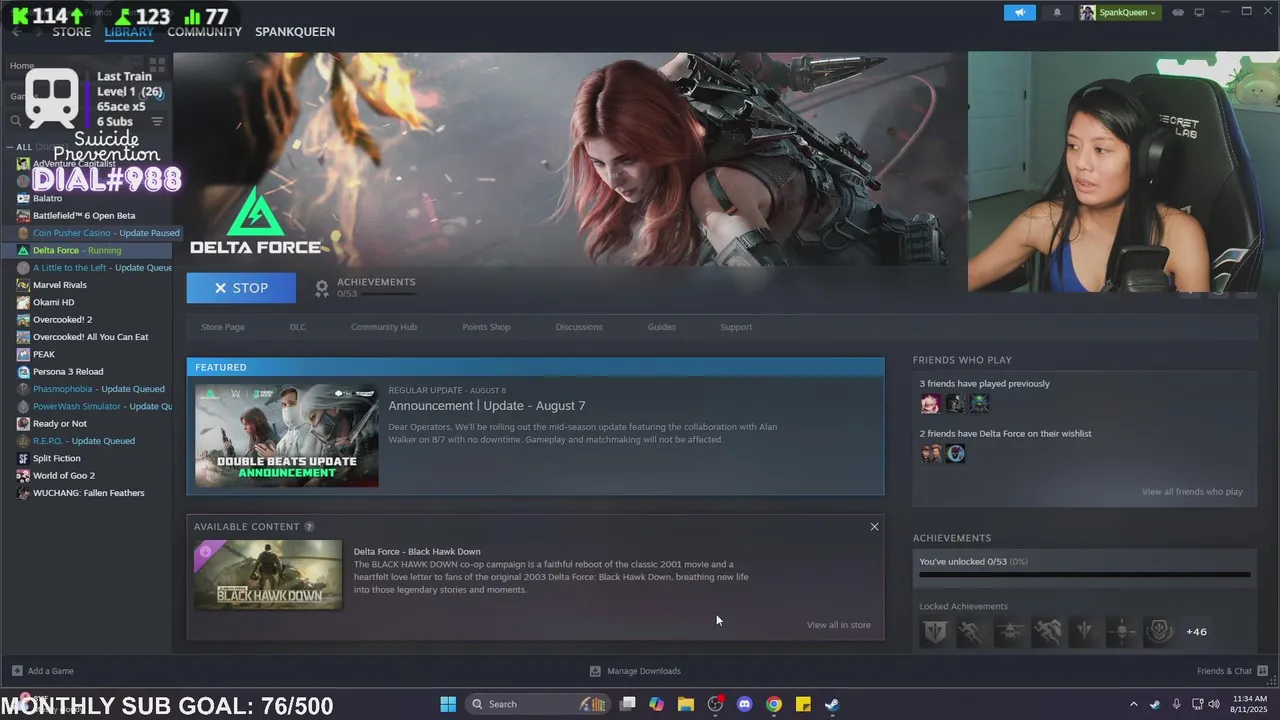Open Support link
This screenshot has height=720, width=1280.
(736, 327)
